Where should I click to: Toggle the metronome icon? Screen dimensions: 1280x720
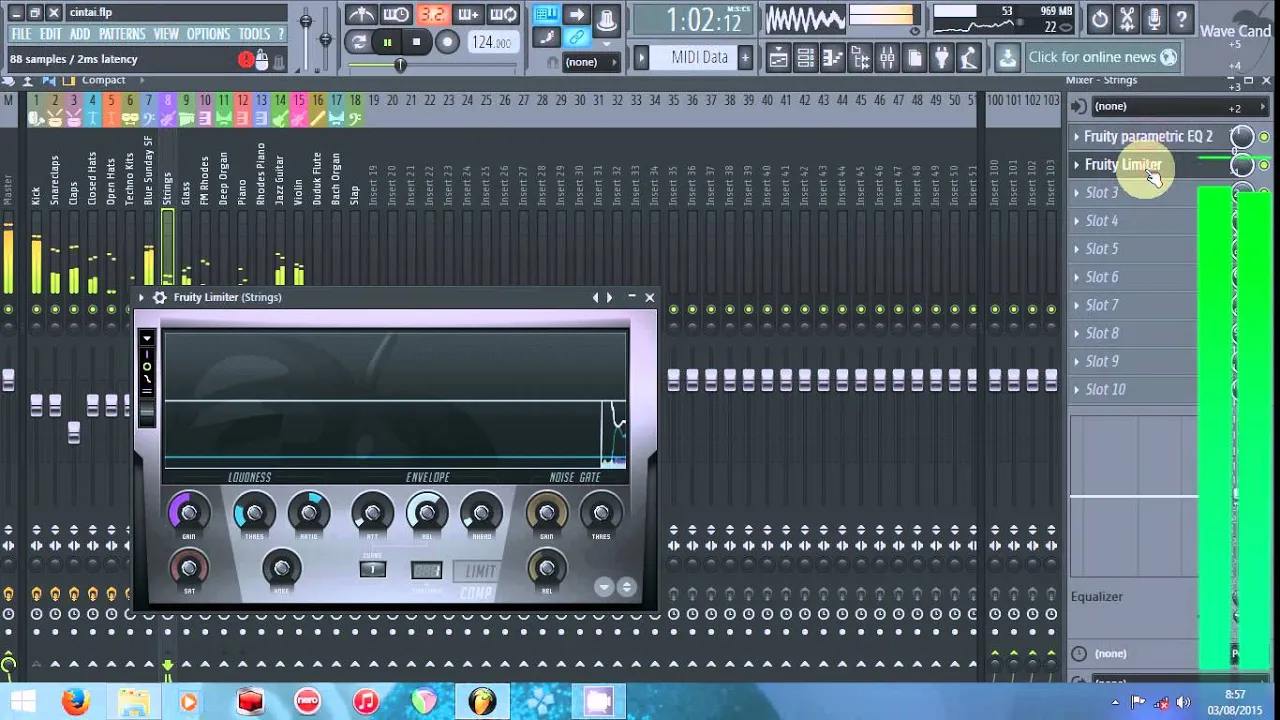[361, 15]
